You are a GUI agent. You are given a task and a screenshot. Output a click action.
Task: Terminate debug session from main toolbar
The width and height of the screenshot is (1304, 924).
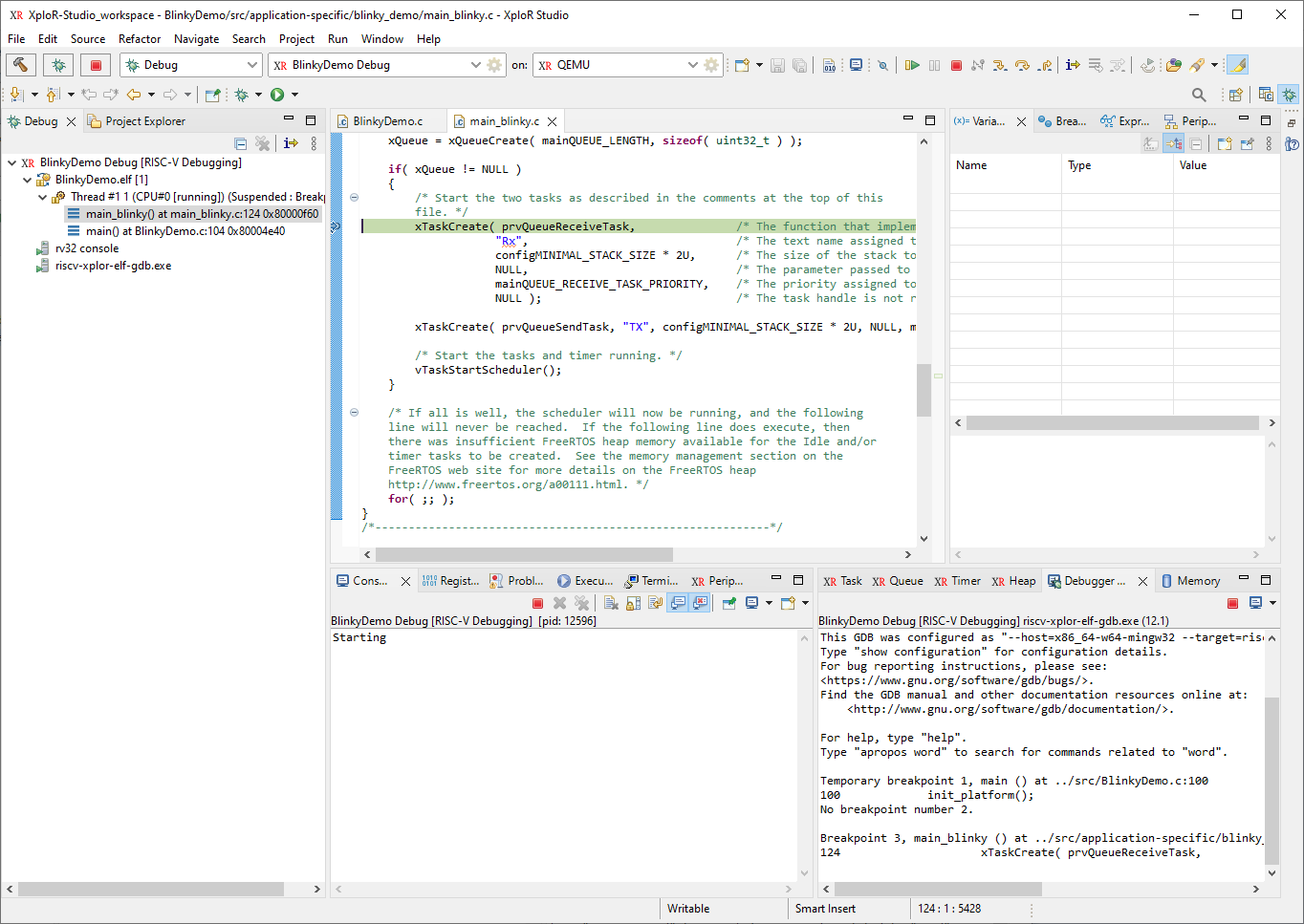956,65
